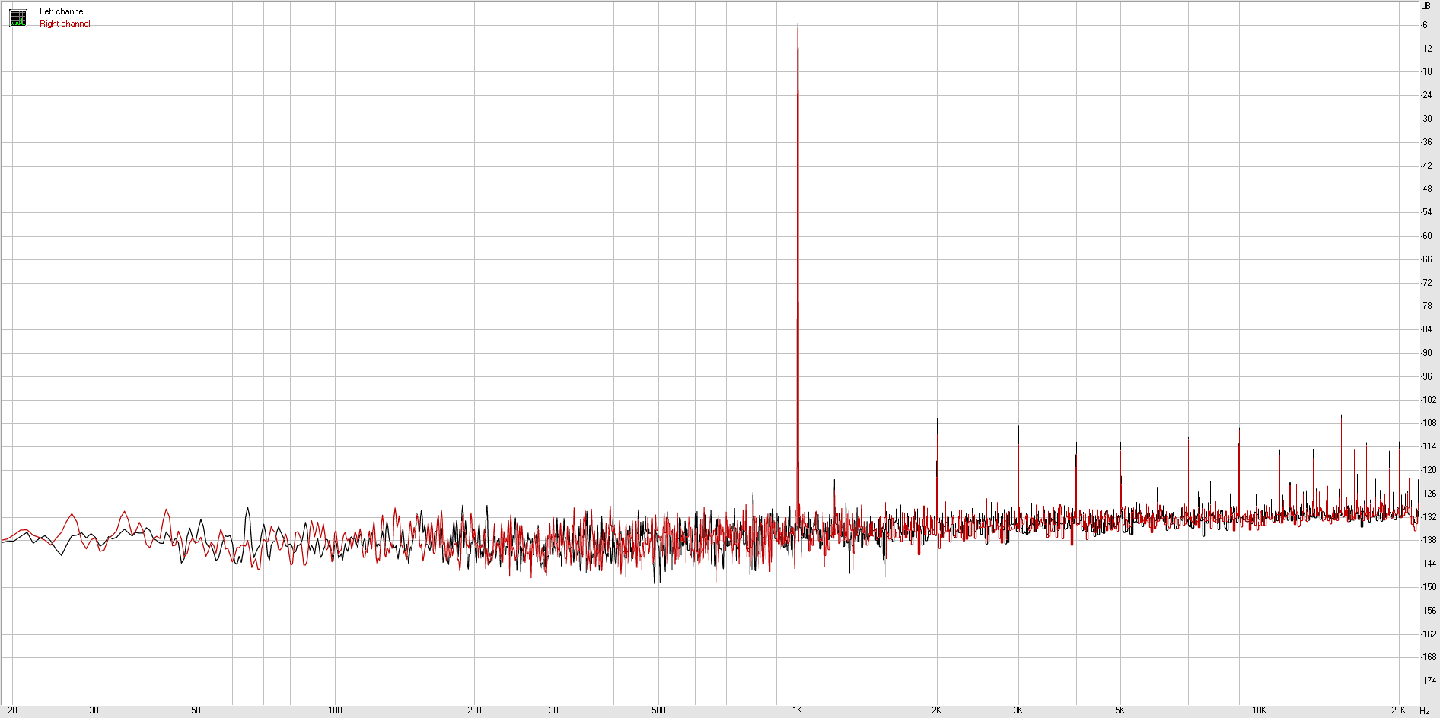Click the -120 dB tick label
1440x718 pixels.
point(1425,469)
